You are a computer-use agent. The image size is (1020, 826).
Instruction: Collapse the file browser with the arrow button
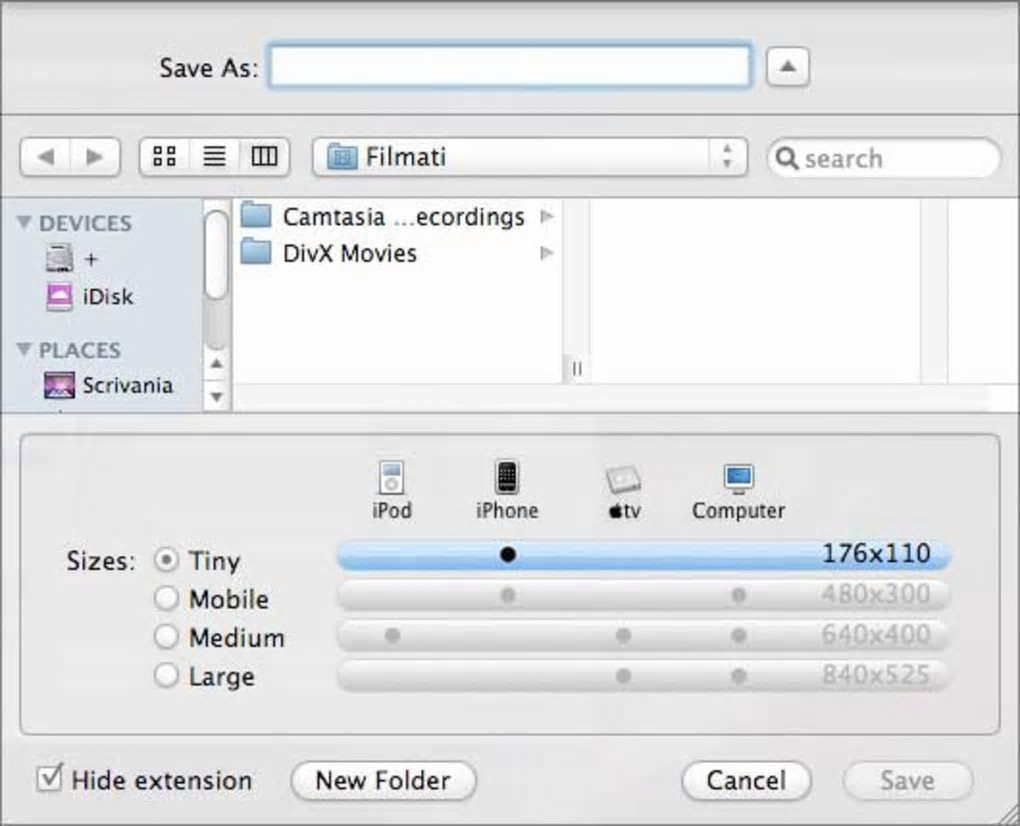(x=787, y=67)
